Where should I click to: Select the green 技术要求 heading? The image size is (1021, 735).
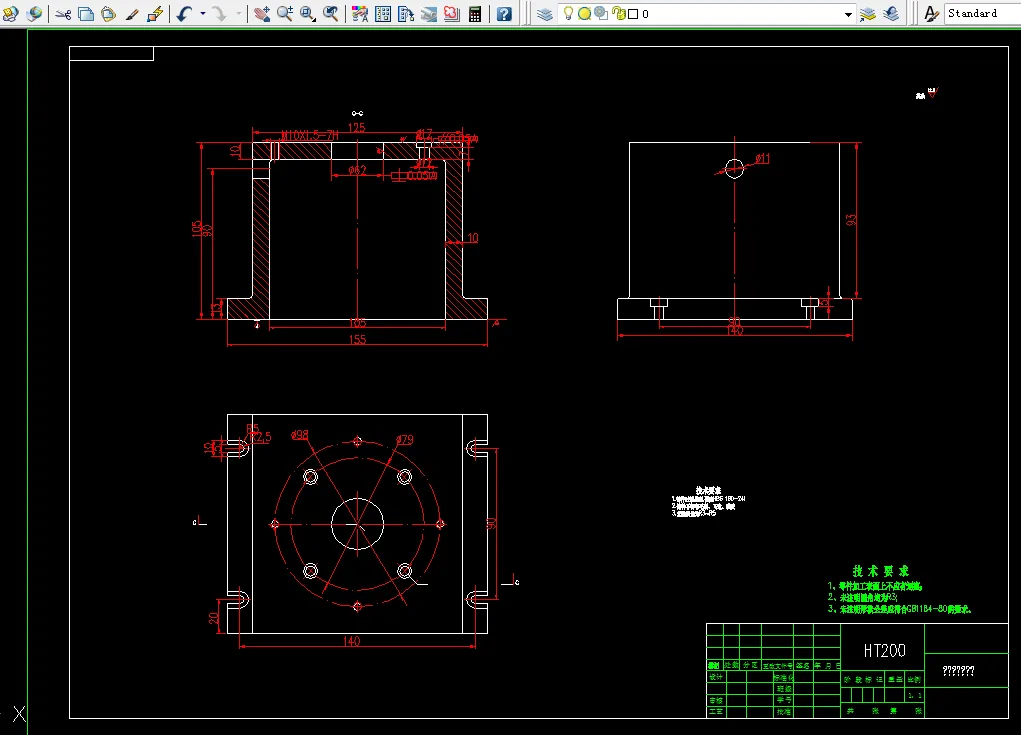[x=880, y=571]
